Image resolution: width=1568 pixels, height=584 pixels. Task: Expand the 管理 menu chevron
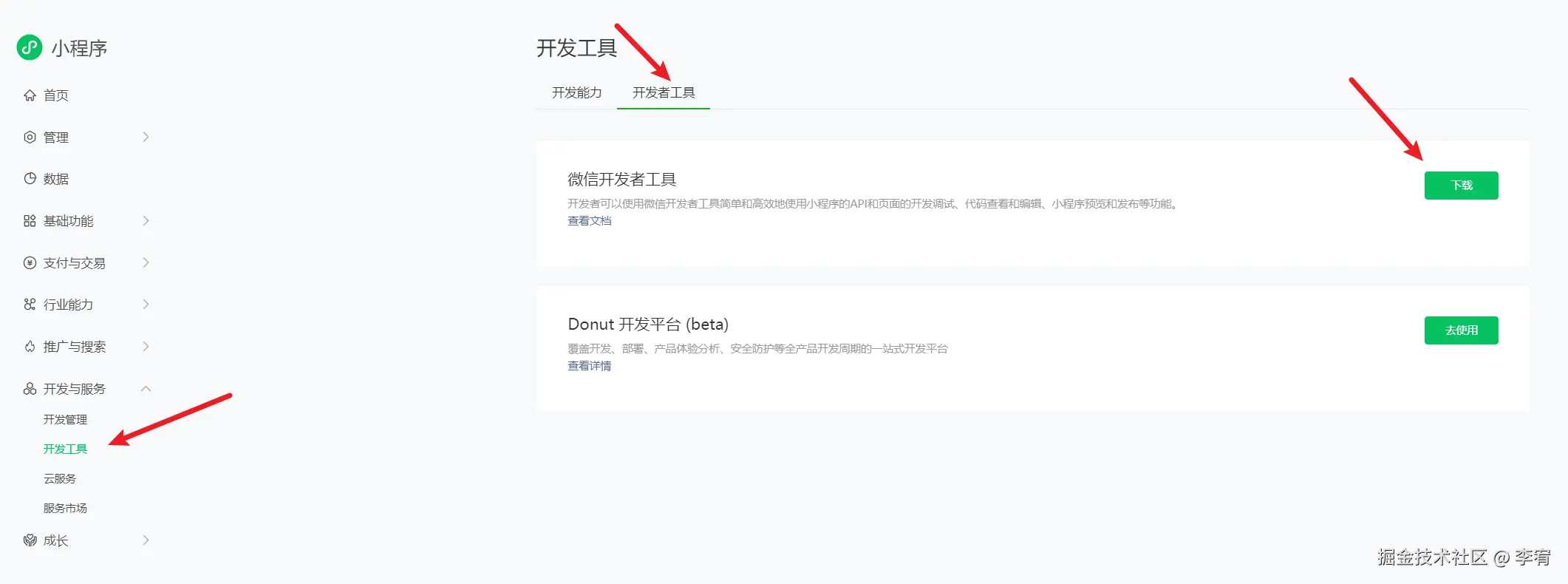tap(146, 137)
